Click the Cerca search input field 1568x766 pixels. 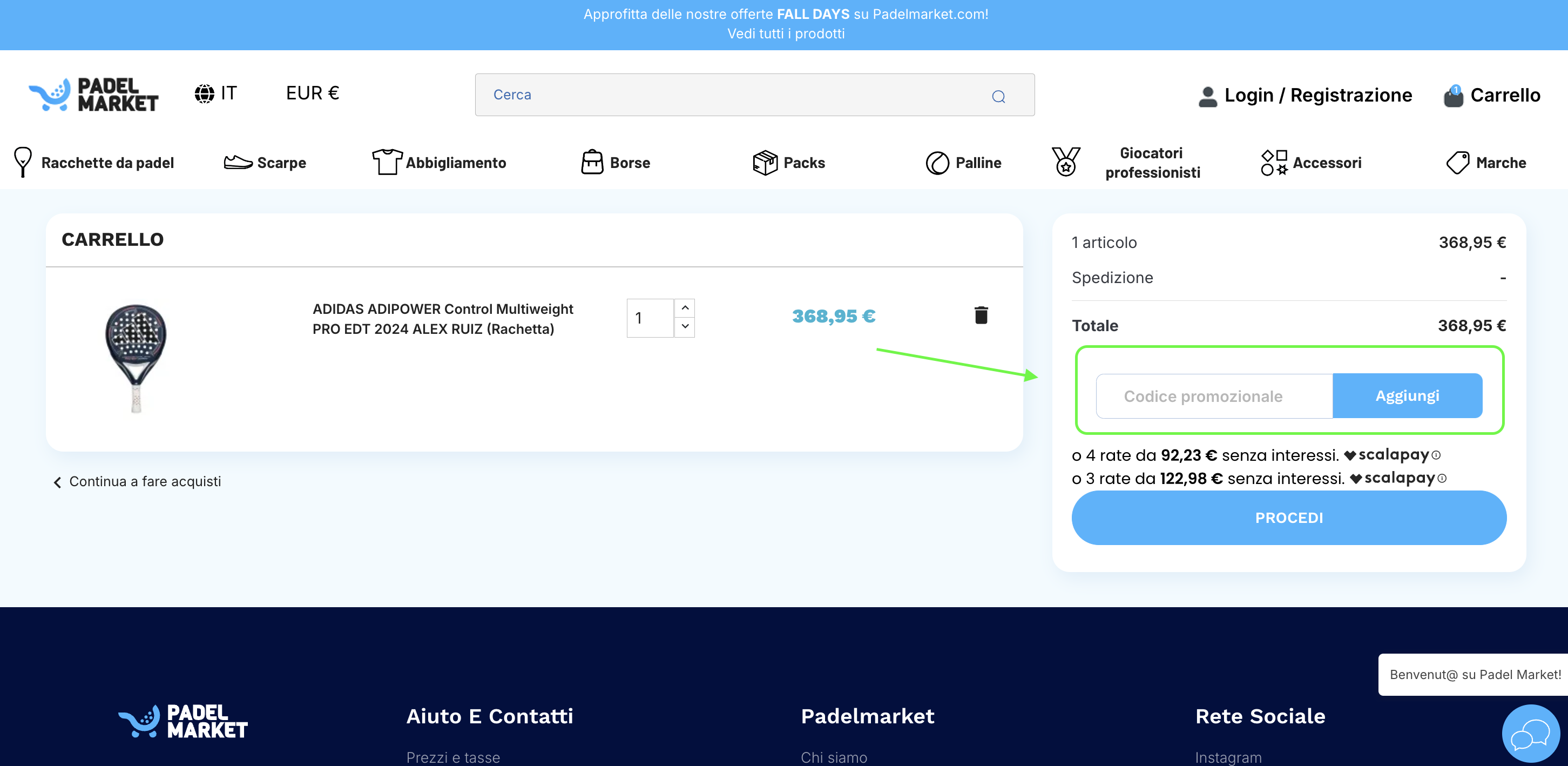[755, 95]
